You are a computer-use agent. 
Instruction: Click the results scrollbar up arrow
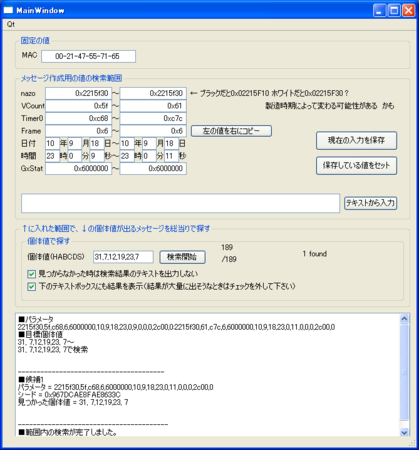tap(404, 319)
